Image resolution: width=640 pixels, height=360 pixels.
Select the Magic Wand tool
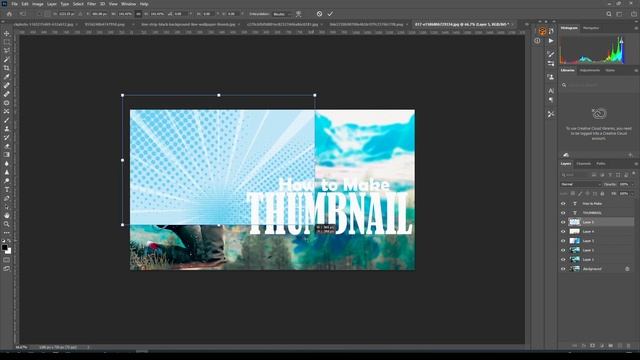(x=7, y=59)
